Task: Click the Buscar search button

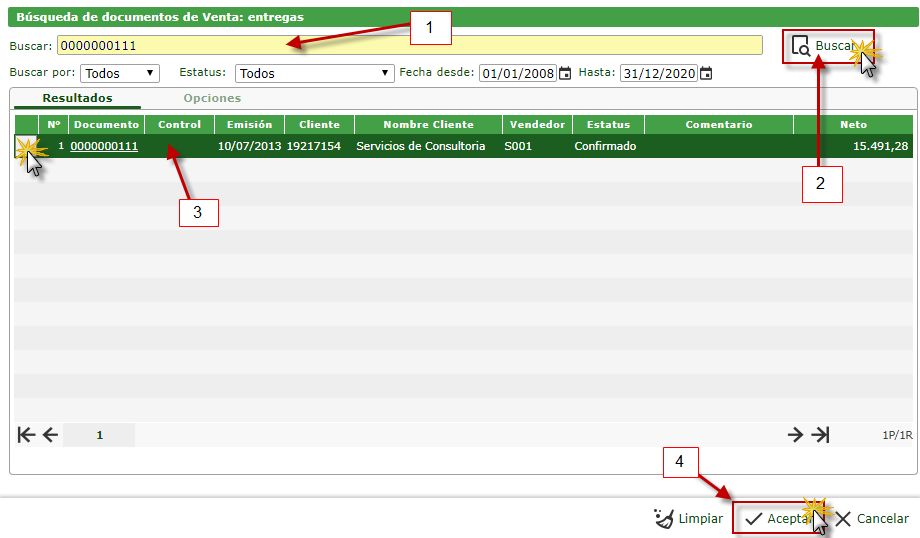Action: point(828,46)
